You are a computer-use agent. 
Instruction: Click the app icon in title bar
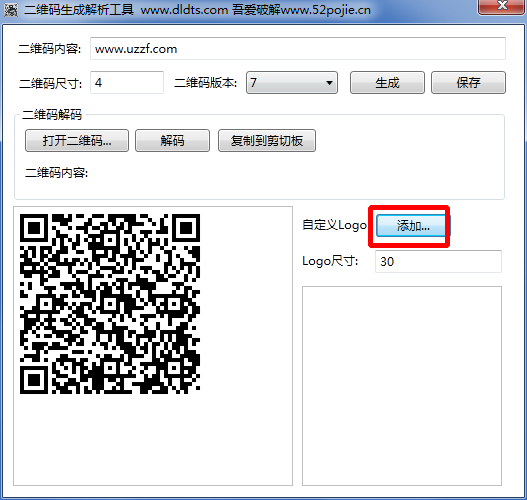pyautogui.click(x=10, y=10)
